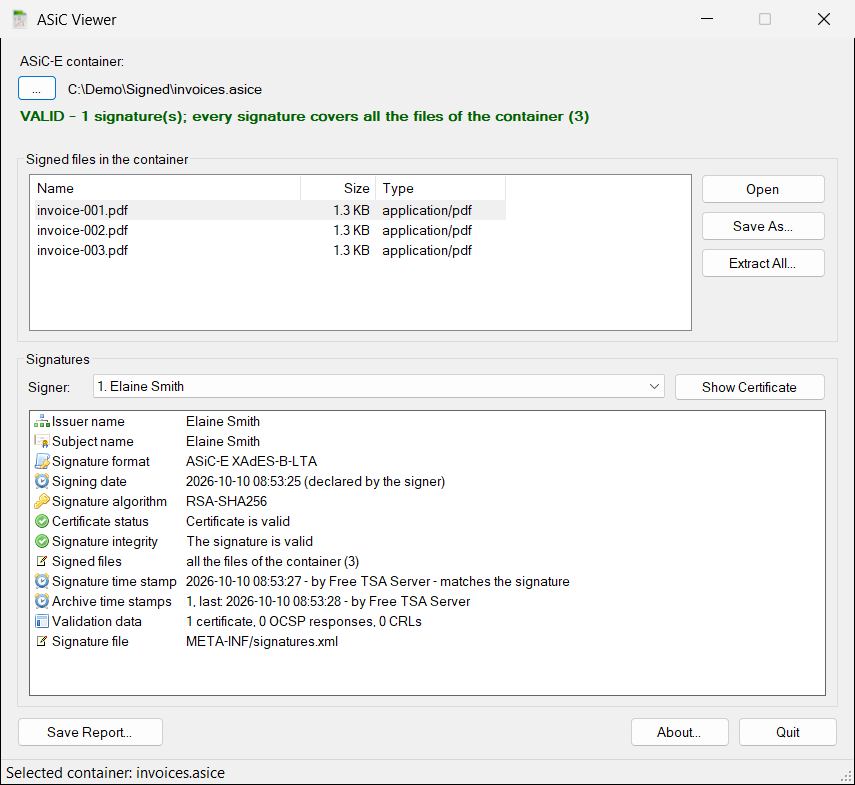The height and width of the screenshot is (785, 855).
Task: Click the Signature integrity green check icon
Action: click(x=42, y=541)
